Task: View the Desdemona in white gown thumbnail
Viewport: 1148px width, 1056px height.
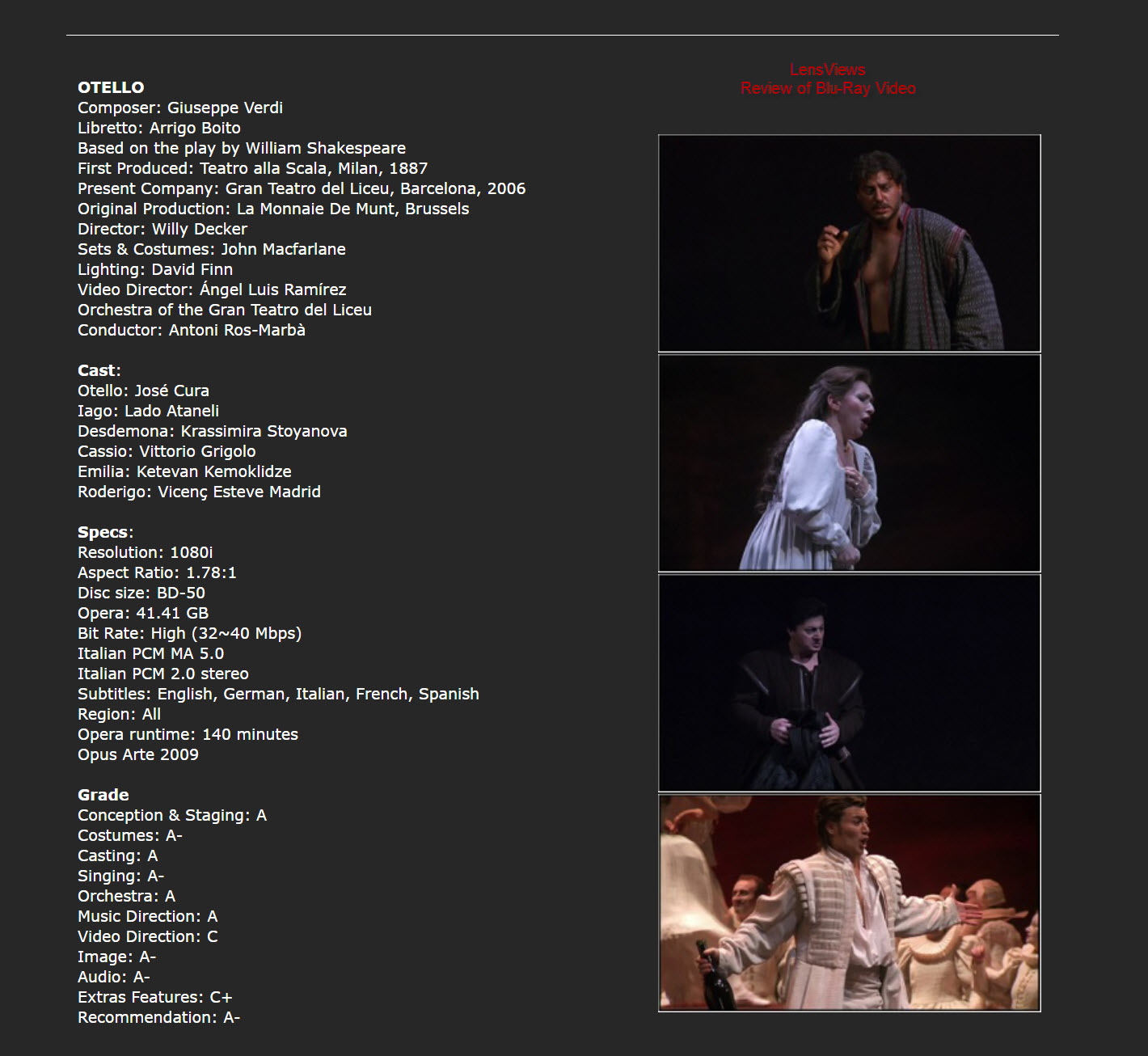Action: (850, 463)
